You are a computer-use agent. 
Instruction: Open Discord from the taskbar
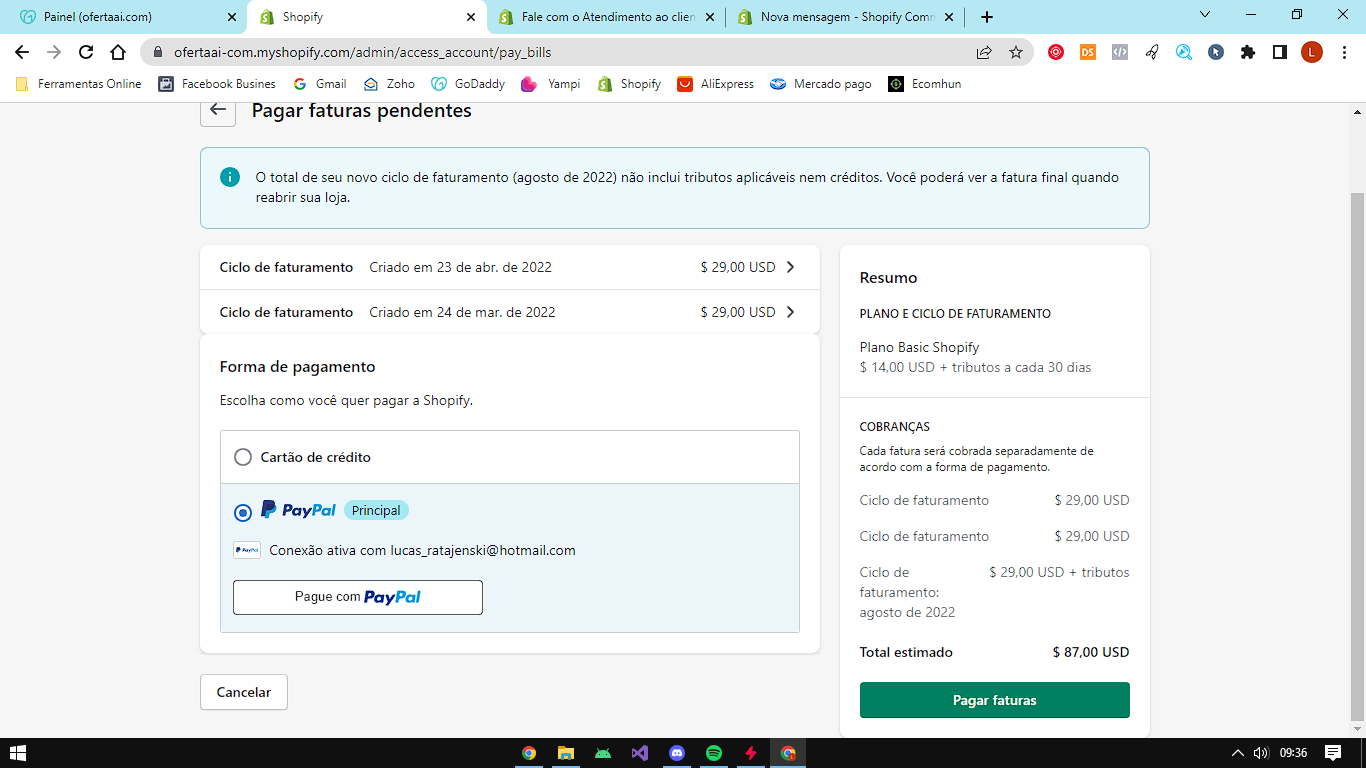tap(677, 753)
